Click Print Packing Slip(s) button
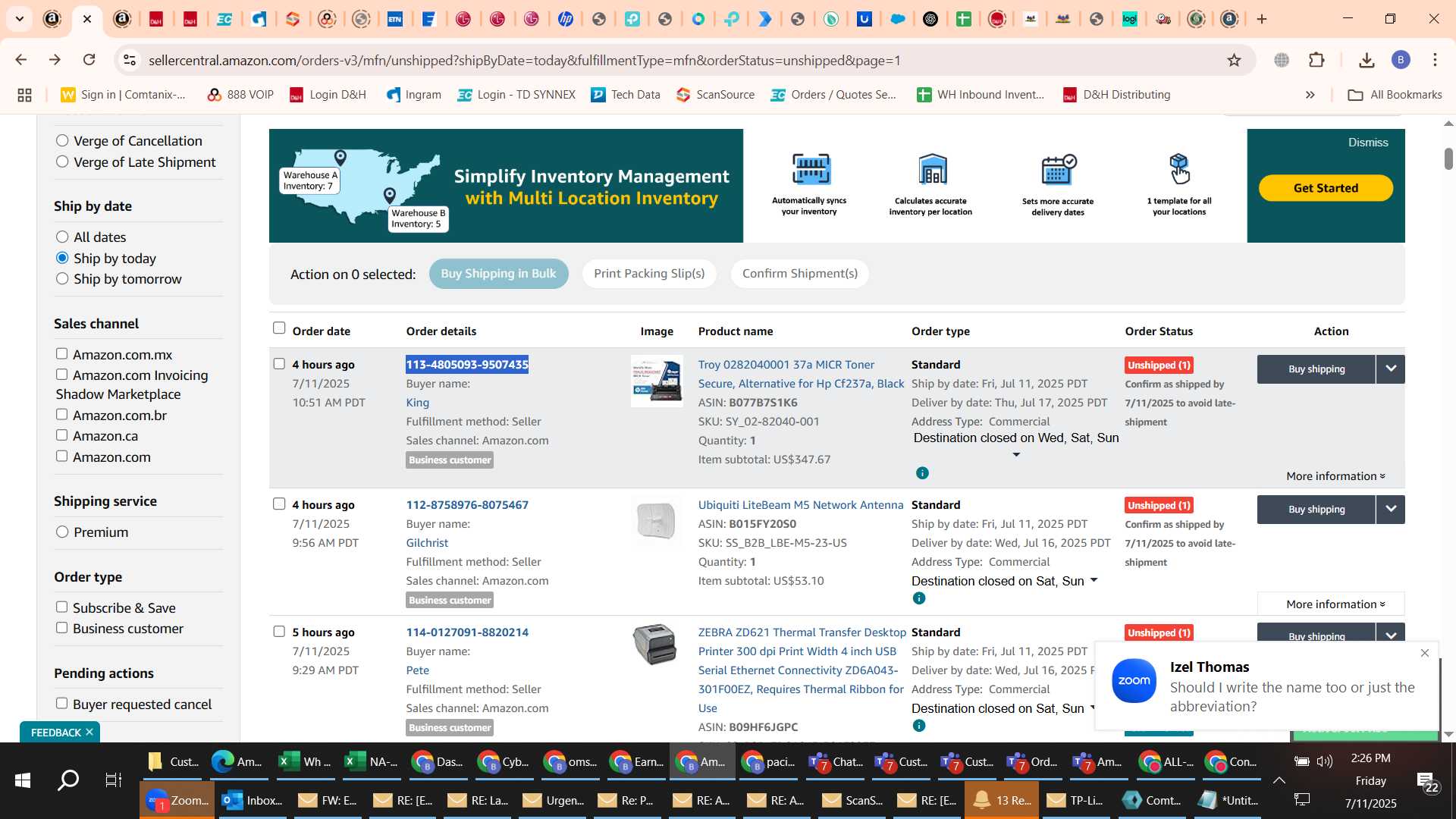 click(x=649, y=274)
